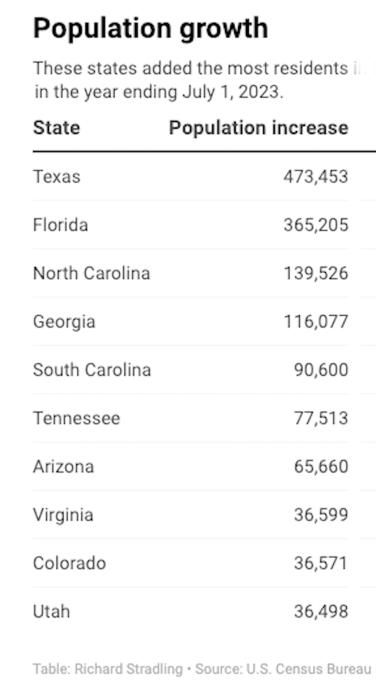Select the Arizona row label
The height and width of the screenshot is (700, 376).
tap(63, 467)
